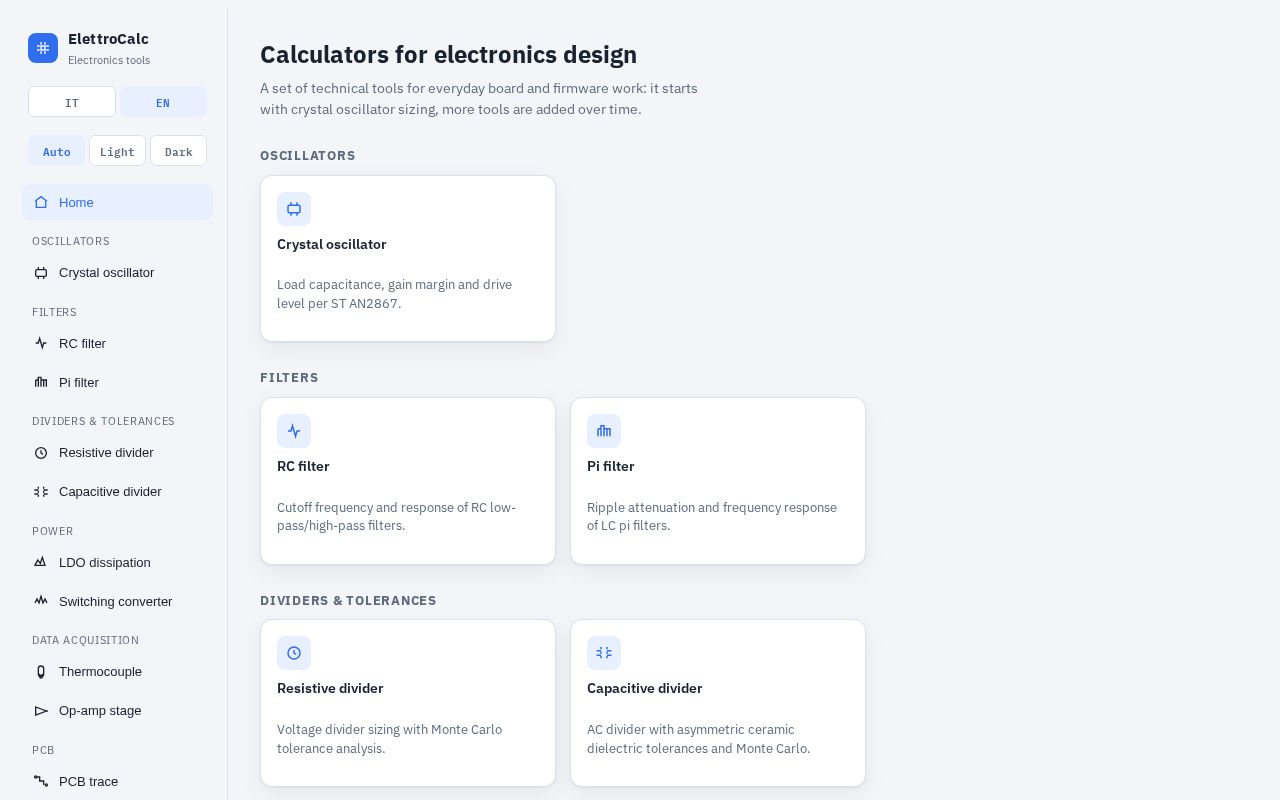Click the FILTERS section heading in main area
1280x800 pixels.
pyautogui.click(x=289, y=377)
